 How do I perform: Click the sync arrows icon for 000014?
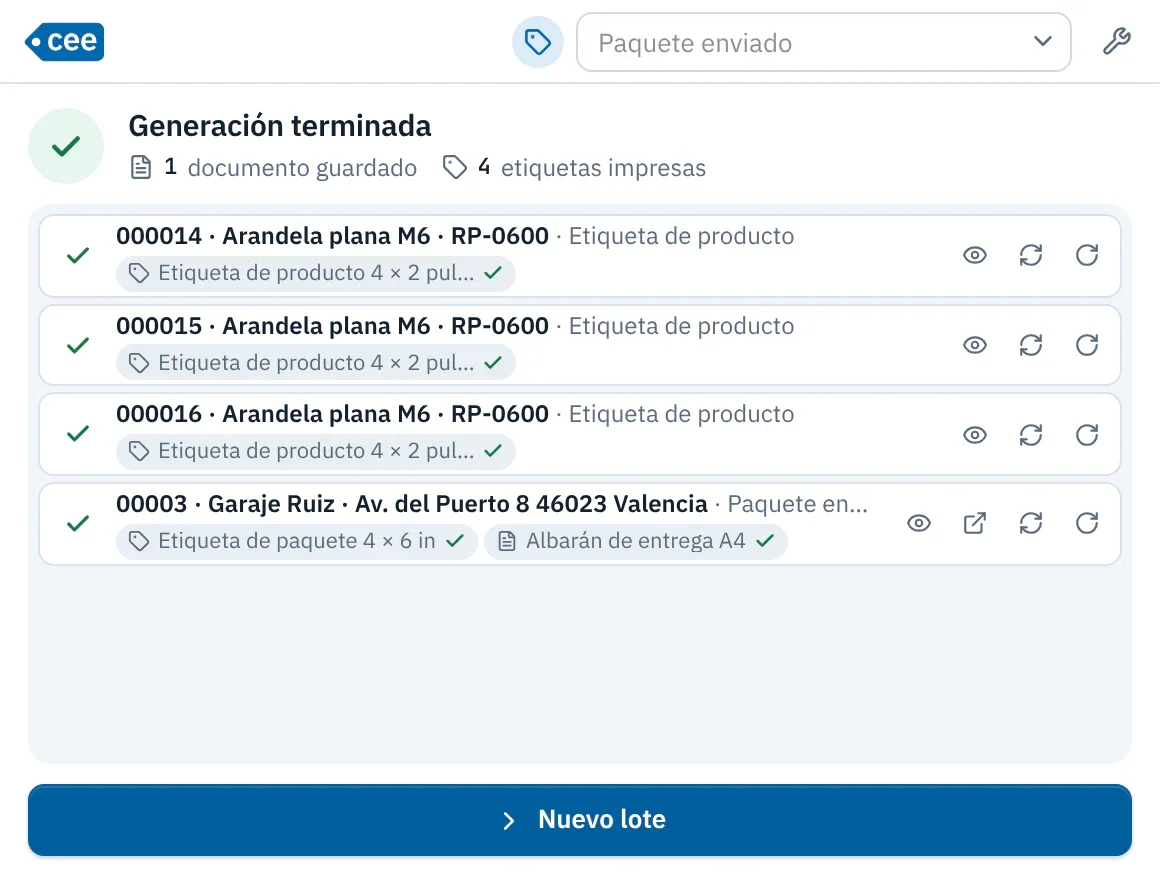click(x=1031, y=256)
